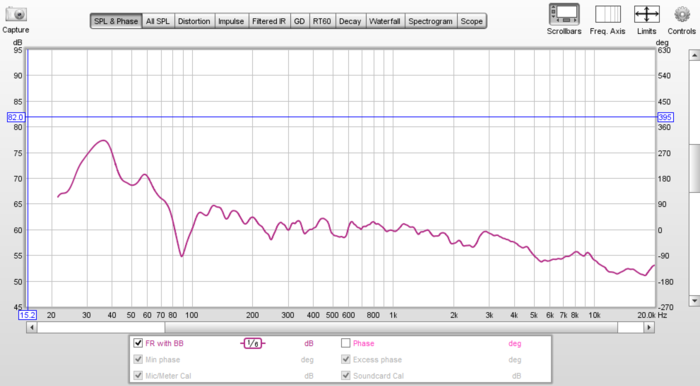This screenshot has height=386, width=700.
Task: Open the Controls gear icon
Action: 682,15
